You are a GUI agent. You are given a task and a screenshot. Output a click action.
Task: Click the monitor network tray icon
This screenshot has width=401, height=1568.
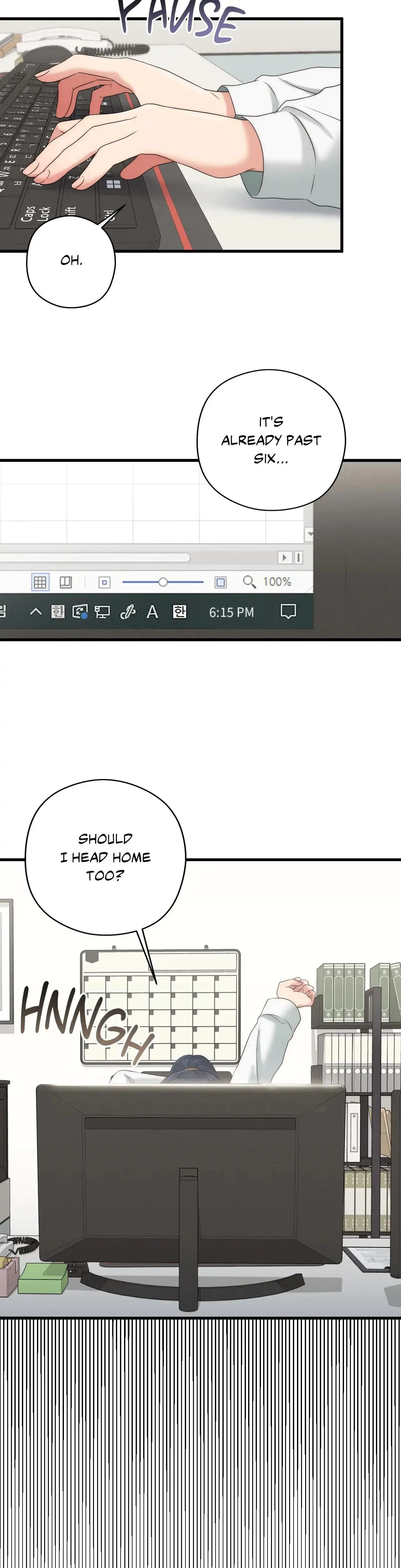[x=102, y=612]
